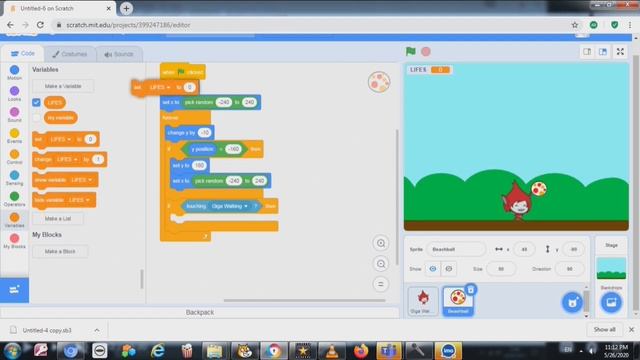The width and height of the screenshot is (640, 360).
Task: Click the sprite y position field
Action: click(573, 249)
